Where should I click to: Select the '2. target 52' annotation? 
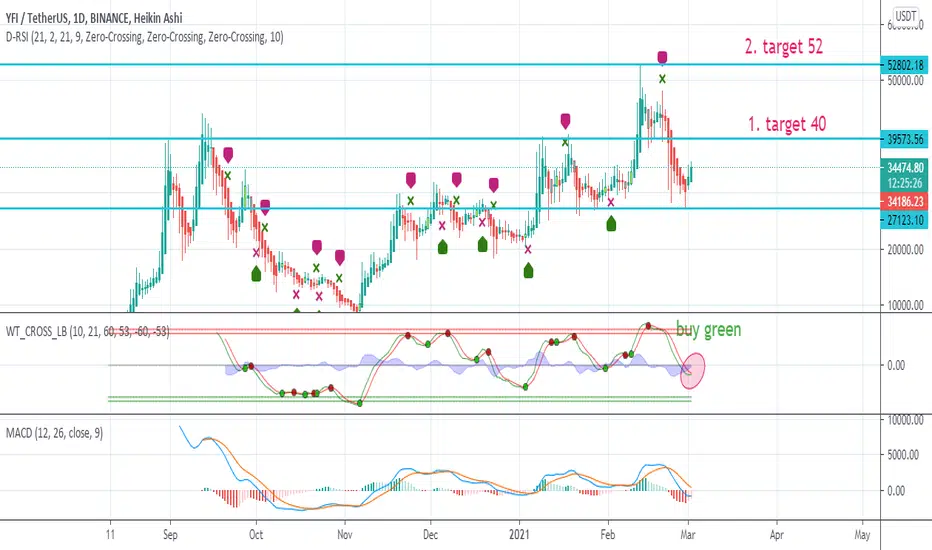[x=783, y=46]
